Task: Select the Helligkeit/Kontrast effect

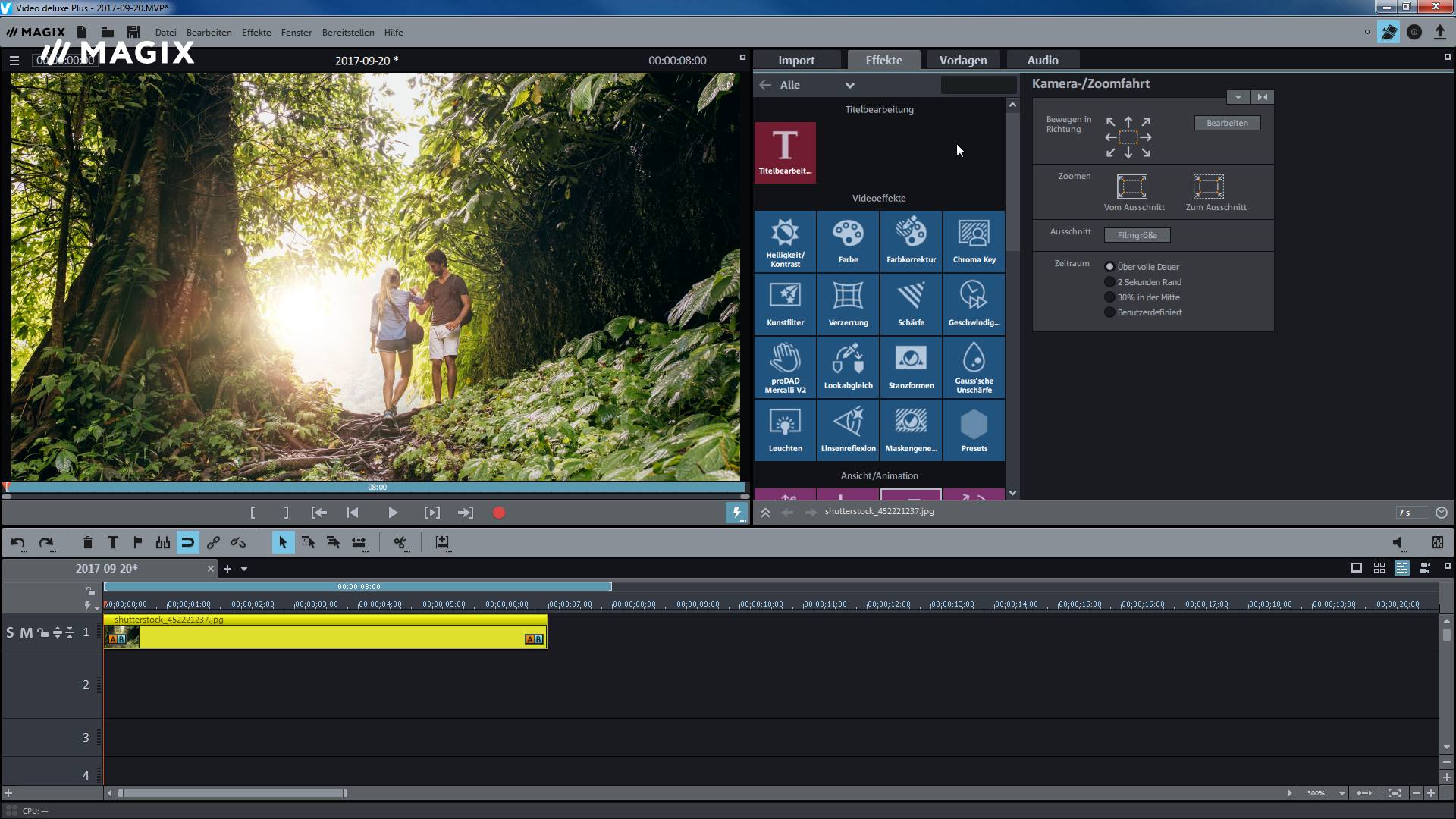Action: (x=785, y=241)
